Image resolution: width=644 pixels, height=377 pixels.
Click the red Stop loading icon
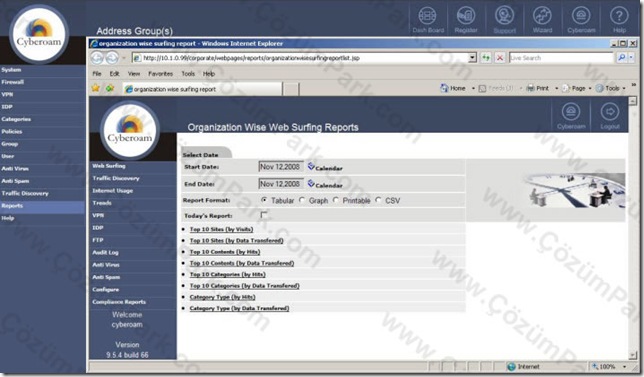[x=499, y=58]
